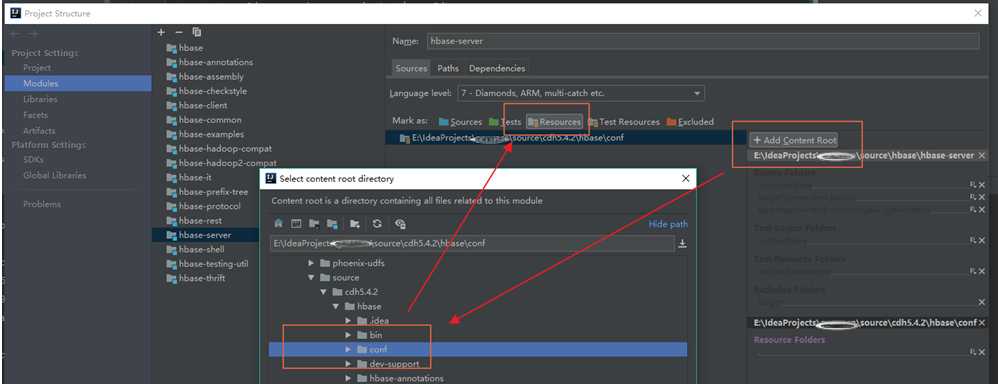Select the hbase-annotations module in list
This screenshot has width=998, height=384.
(x=209, y=62)
